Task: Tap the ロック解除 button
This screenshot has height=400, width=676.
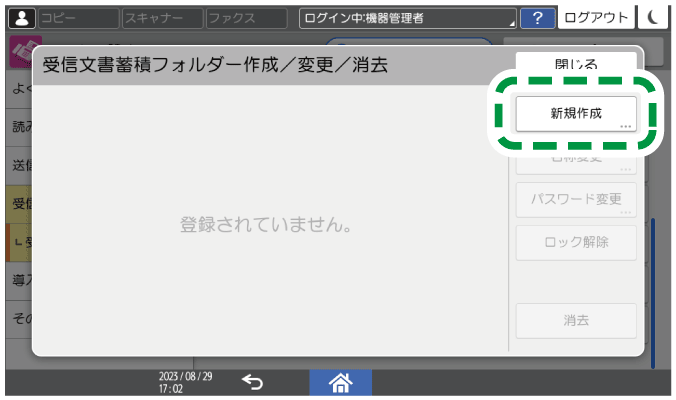Action: (x=576, y=243)
